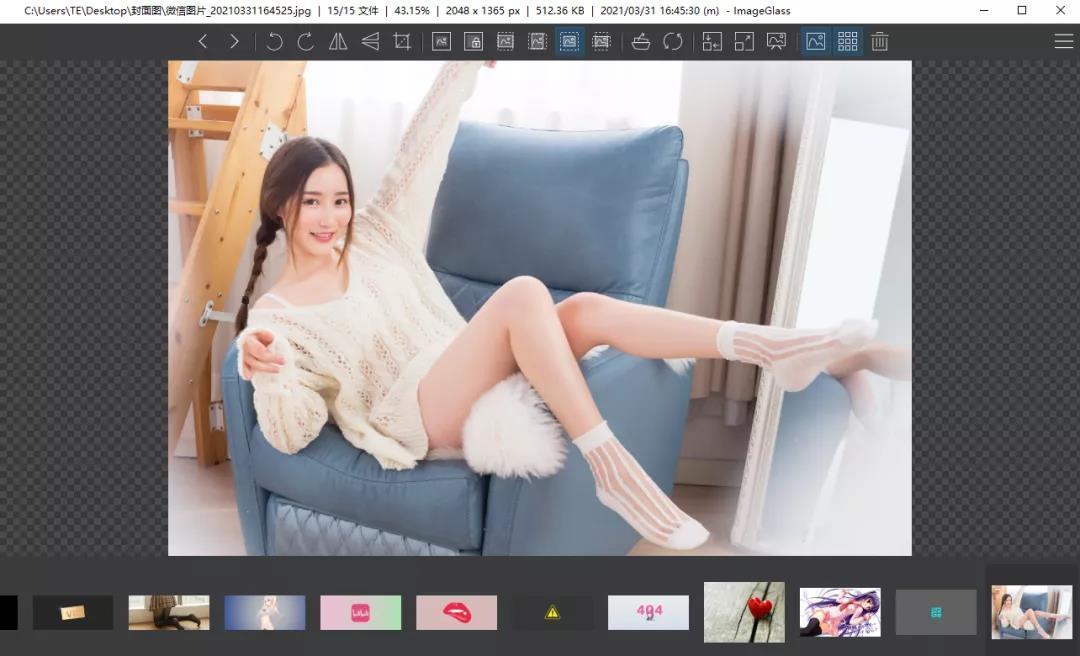Click the '43.15%' zoom text in title
This screenshot has height=656, width=1080.
[x=412, y=11]
